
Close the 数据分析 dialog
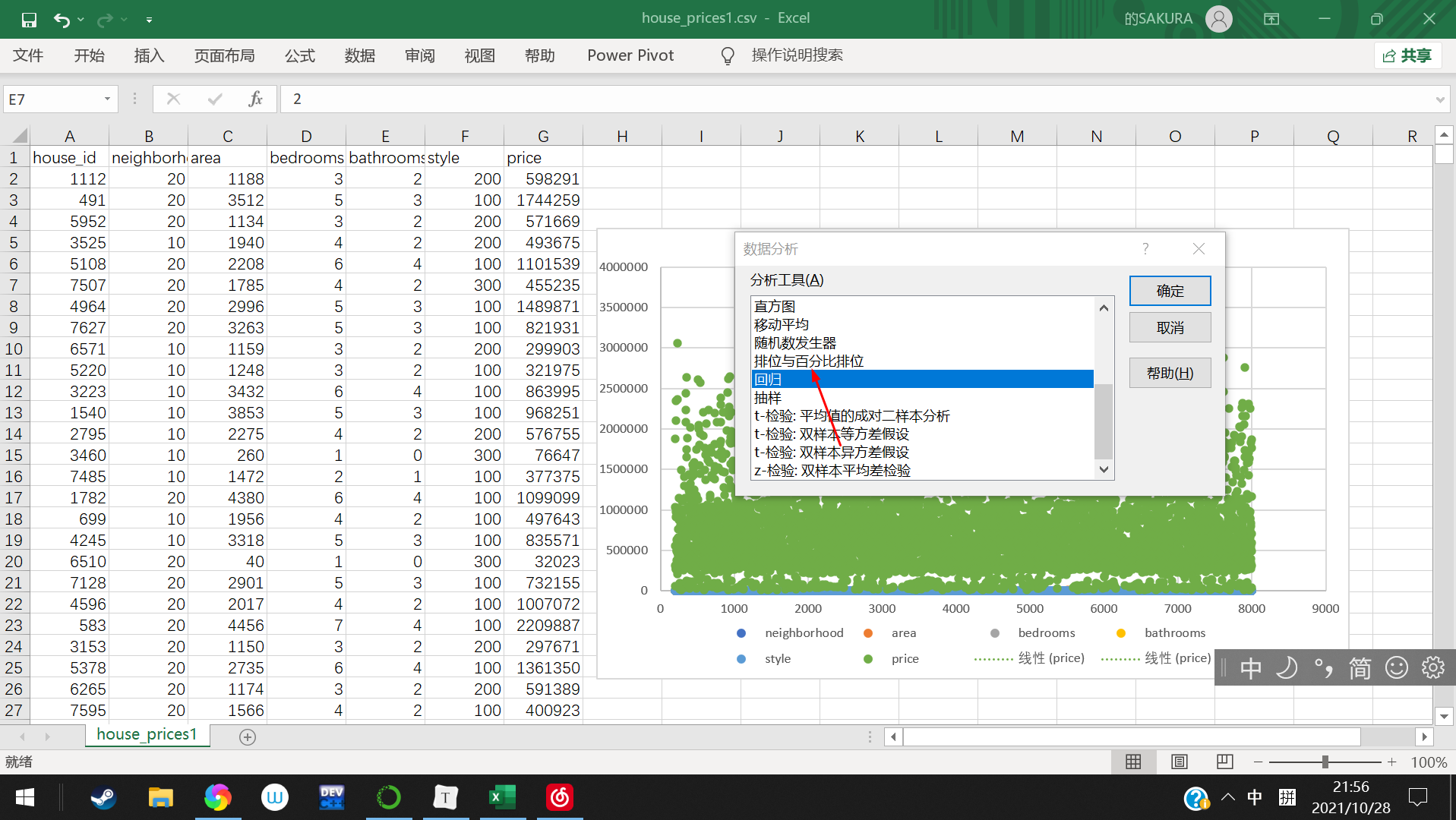(x=1199, y=249)
